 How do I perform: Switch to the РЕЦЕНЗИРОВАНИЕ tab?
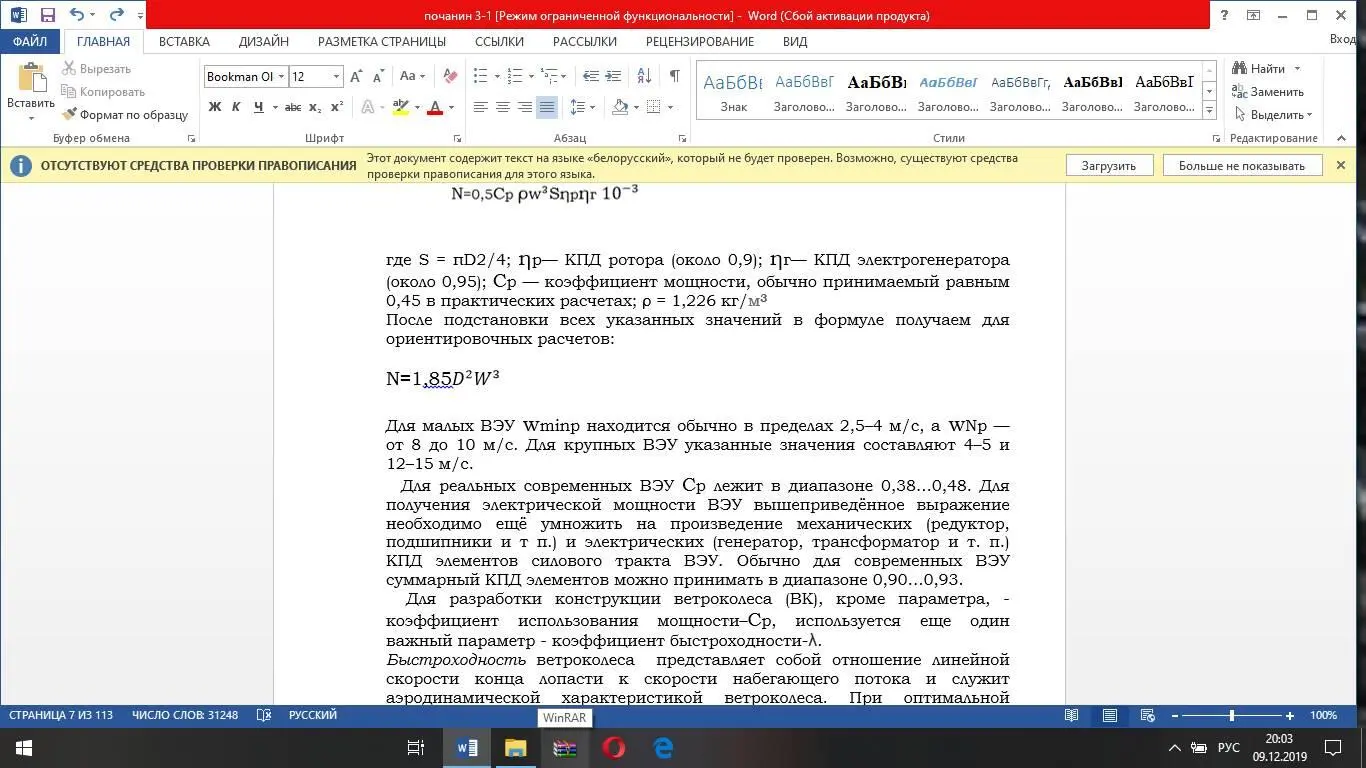coord(699,42)
